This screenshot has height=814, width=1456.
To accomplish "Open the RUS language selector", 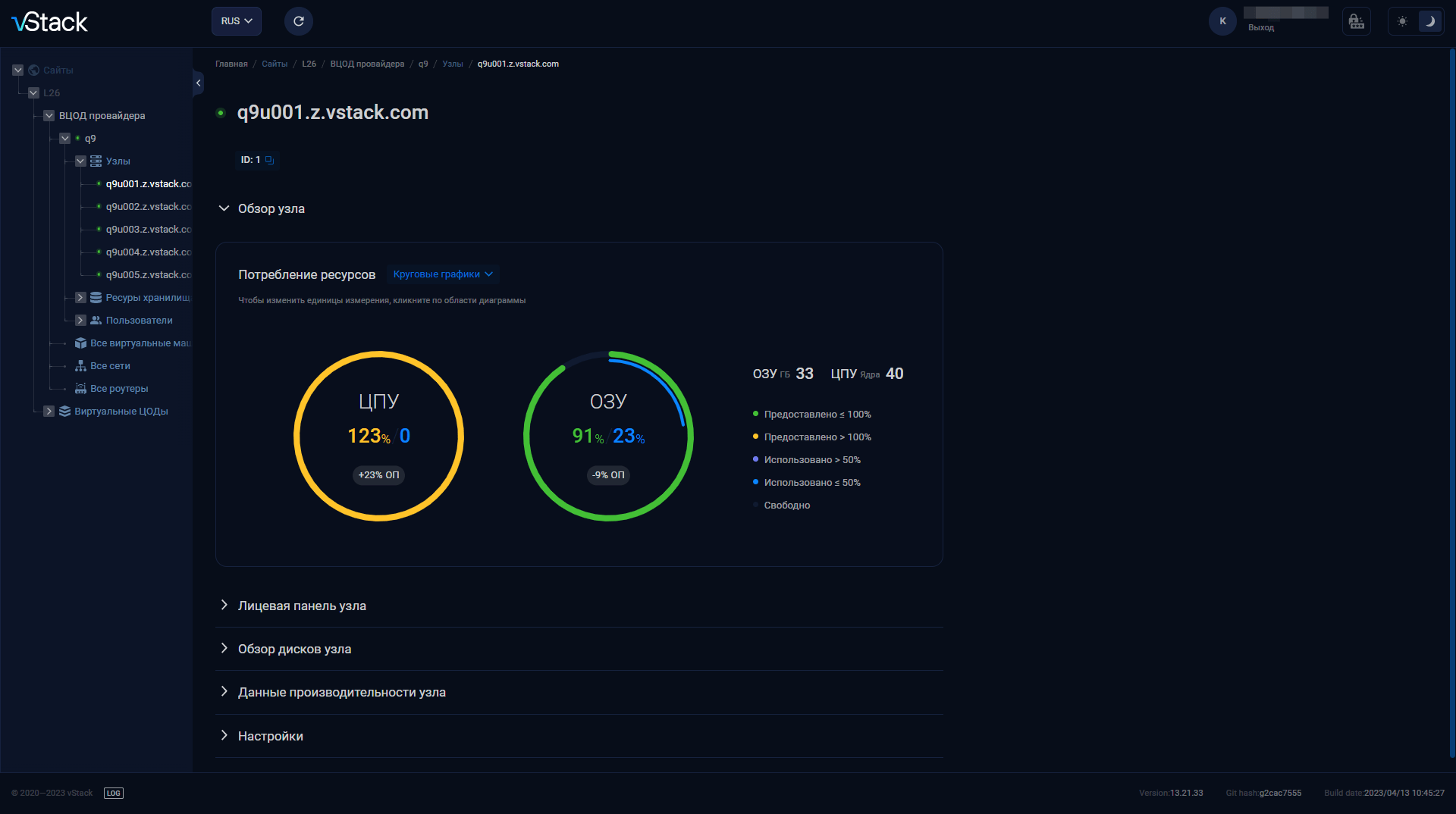I will coord(236,21).
